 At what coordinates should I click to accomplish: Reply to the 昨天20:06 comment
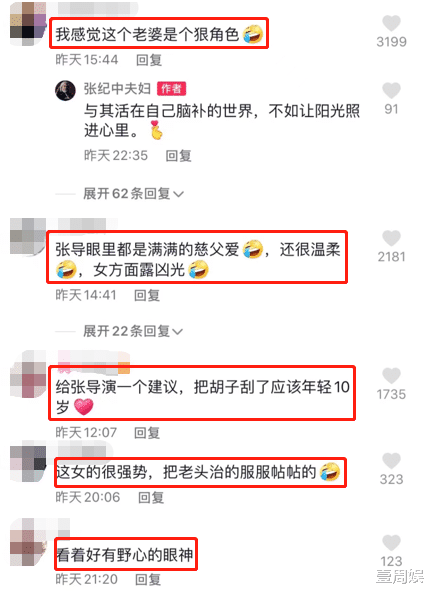pos(151,497)
